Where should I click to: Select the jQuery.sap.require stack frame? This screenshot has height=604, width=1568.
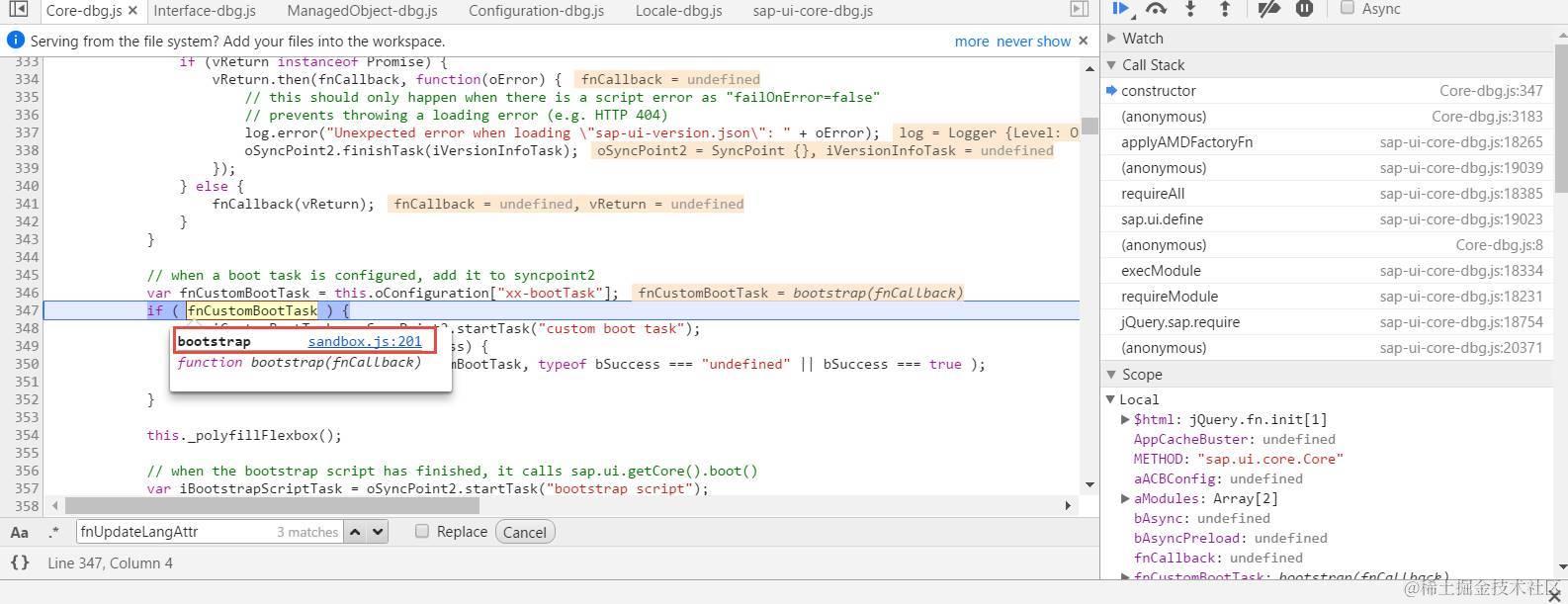(x=1327, y=322)
